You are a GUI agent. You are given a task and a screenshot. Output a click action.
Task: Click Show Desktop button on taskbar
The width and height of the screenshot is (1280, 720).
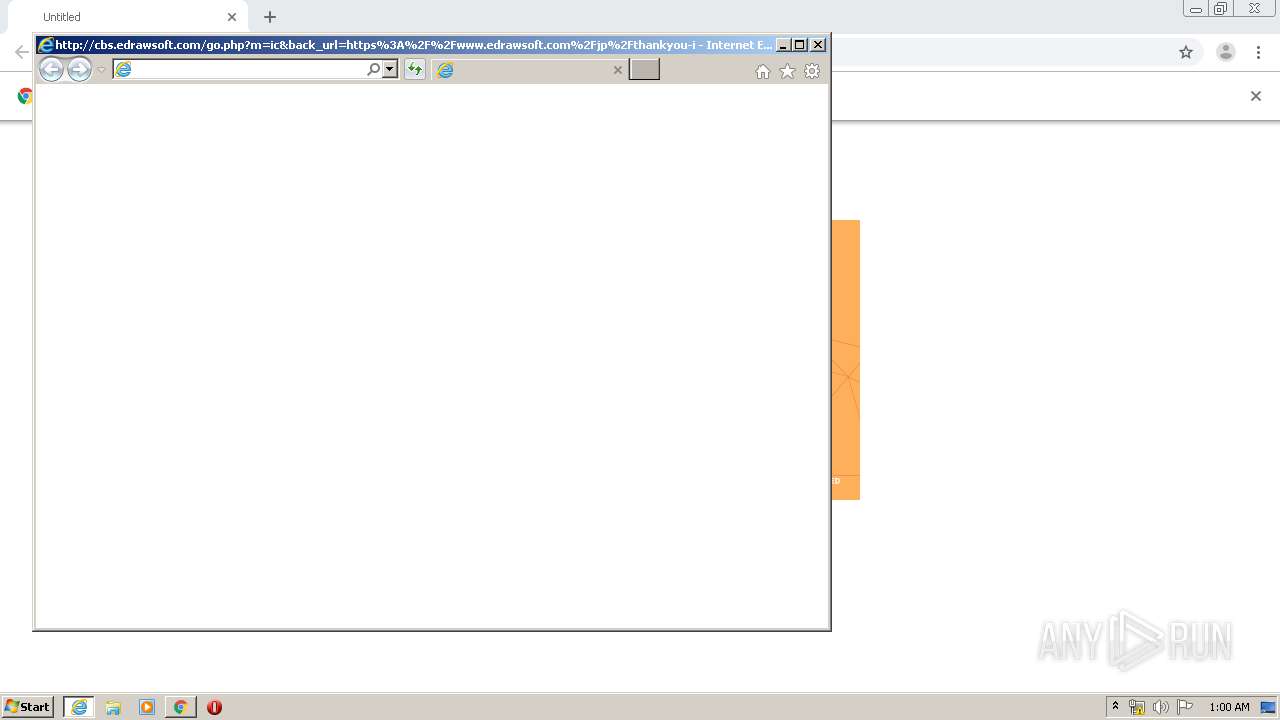point(1268,707)
